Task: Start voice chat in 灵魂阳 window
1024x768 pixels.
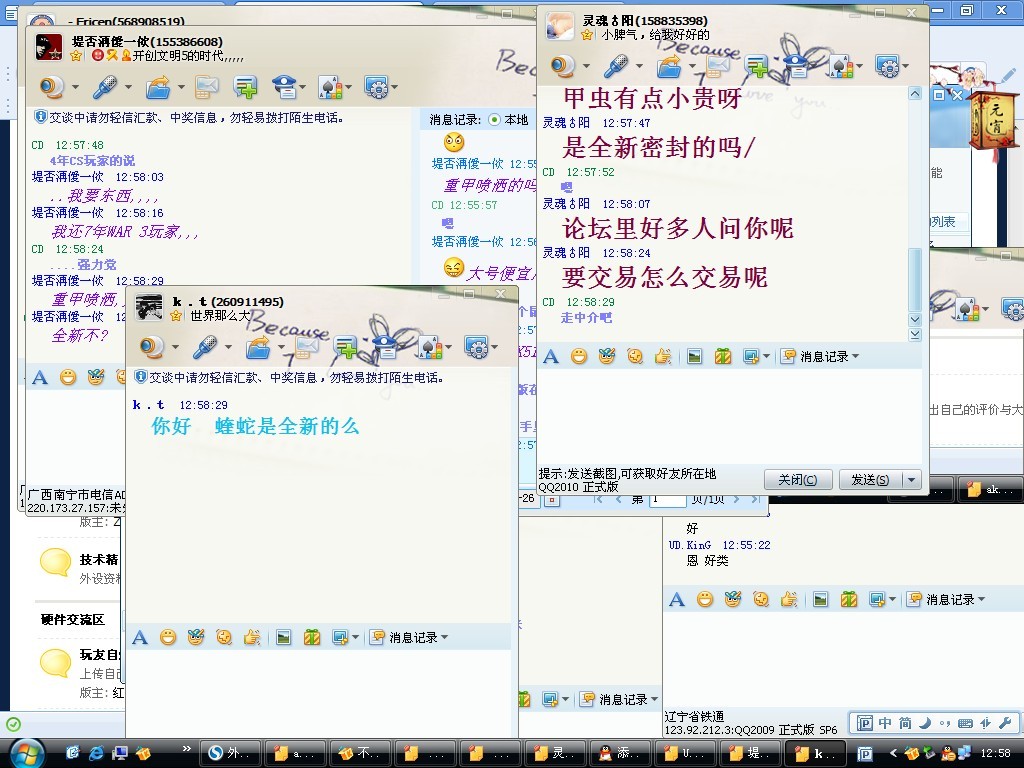Action: click(x=615, y=66)
